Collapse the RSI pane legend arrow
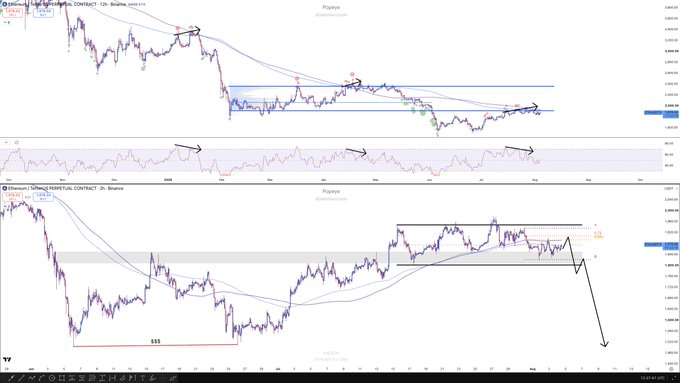The width and height of the screenshot is (680, 383). coord(6,142)
